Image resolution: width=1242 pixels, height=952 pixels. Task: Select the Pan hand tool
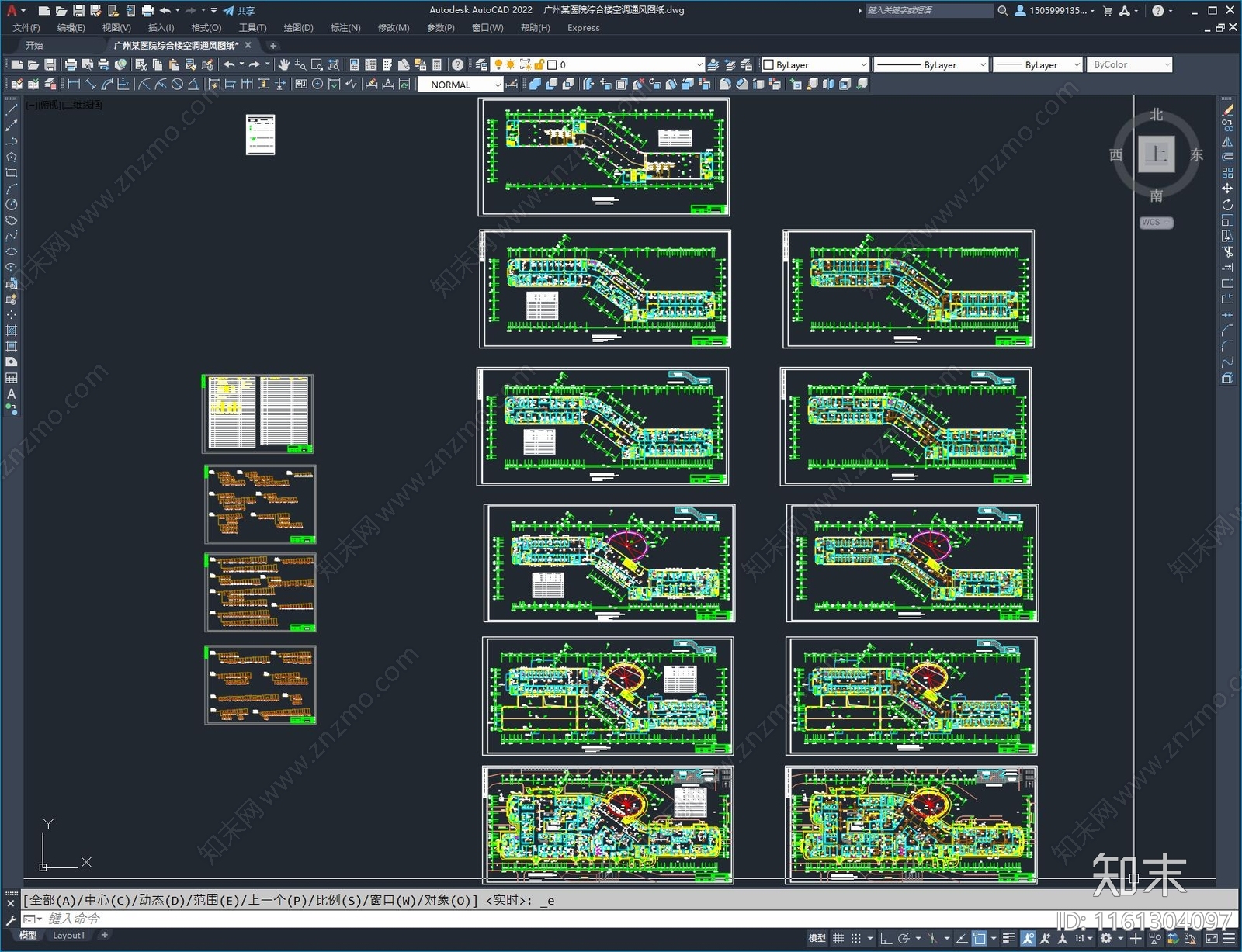coord(283,64)
